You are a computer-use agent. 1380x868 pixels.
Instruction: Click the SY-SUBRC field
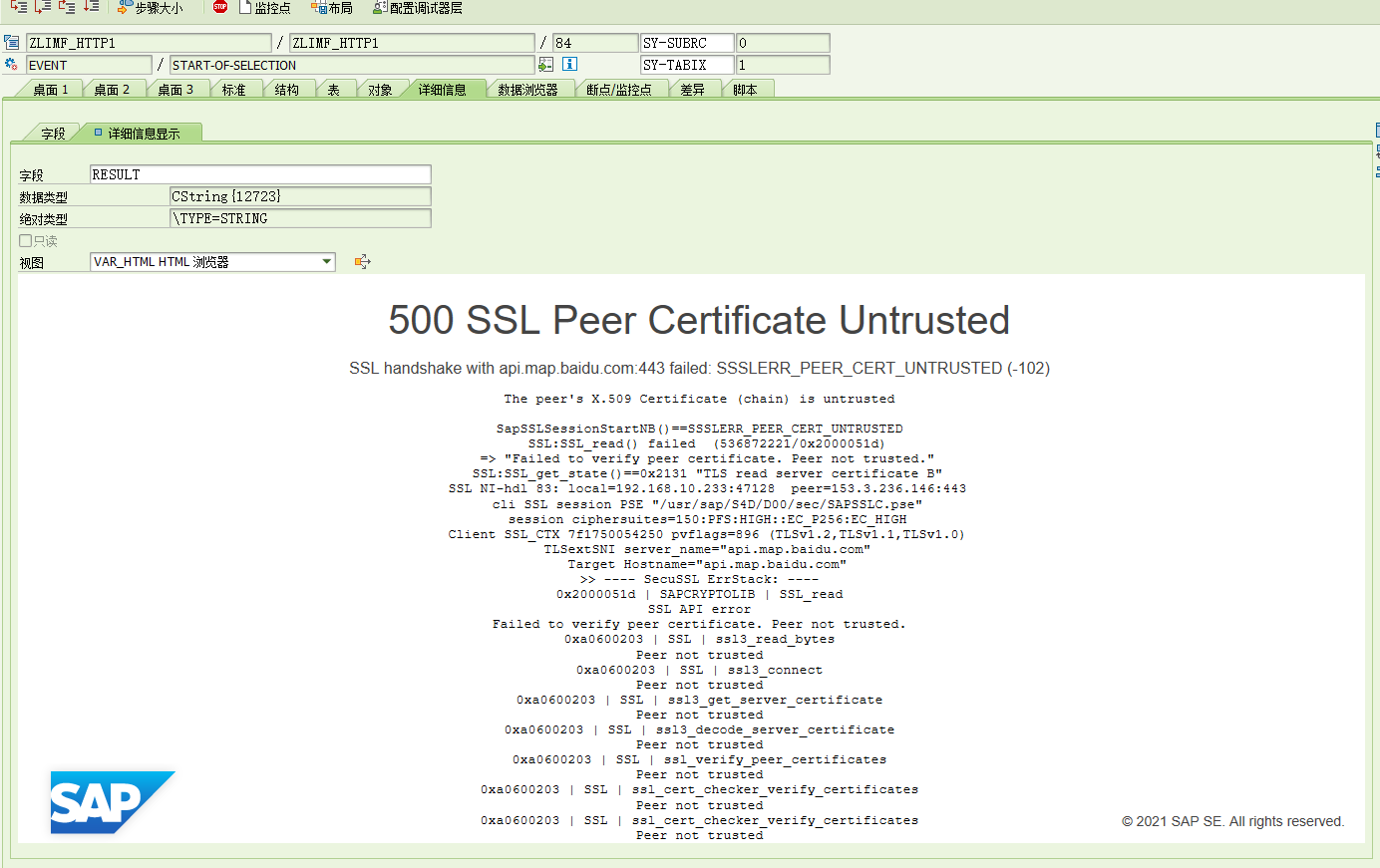(x=687, y=43)
